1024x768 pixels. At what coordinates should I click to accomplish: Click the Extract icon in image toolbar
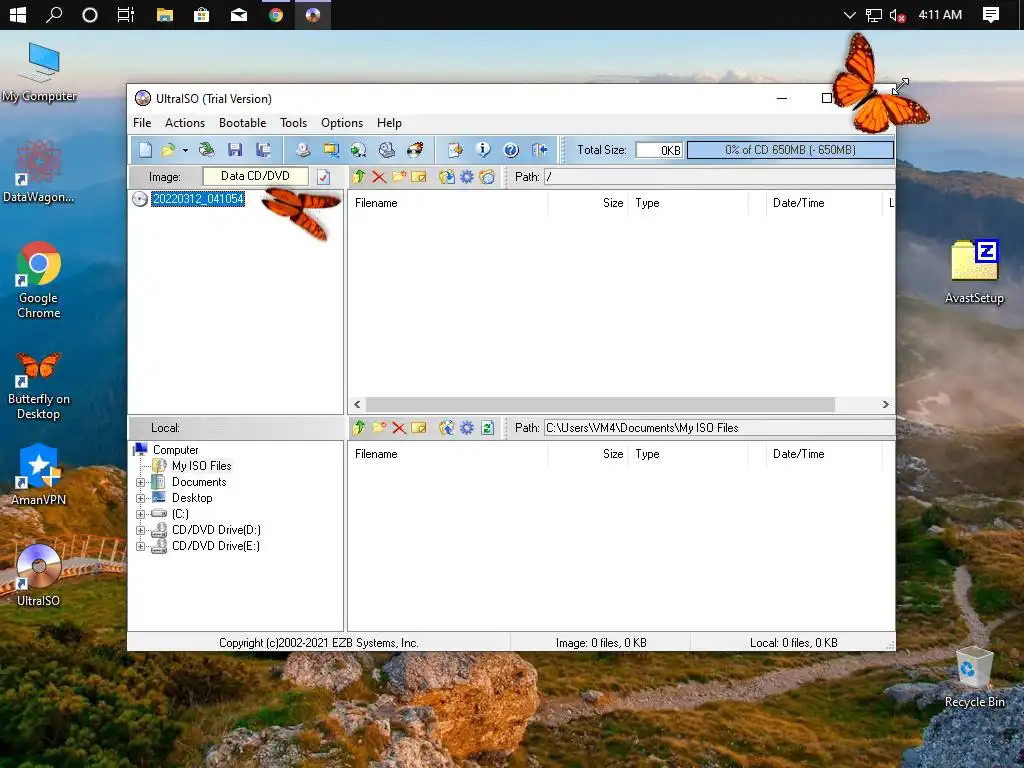pos(446,176)
